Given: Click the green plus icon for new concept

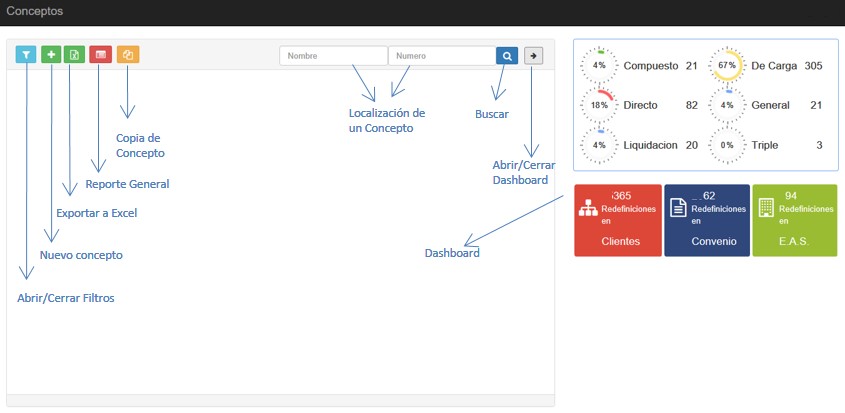Looking at the screenshot, I should point(51,55).
